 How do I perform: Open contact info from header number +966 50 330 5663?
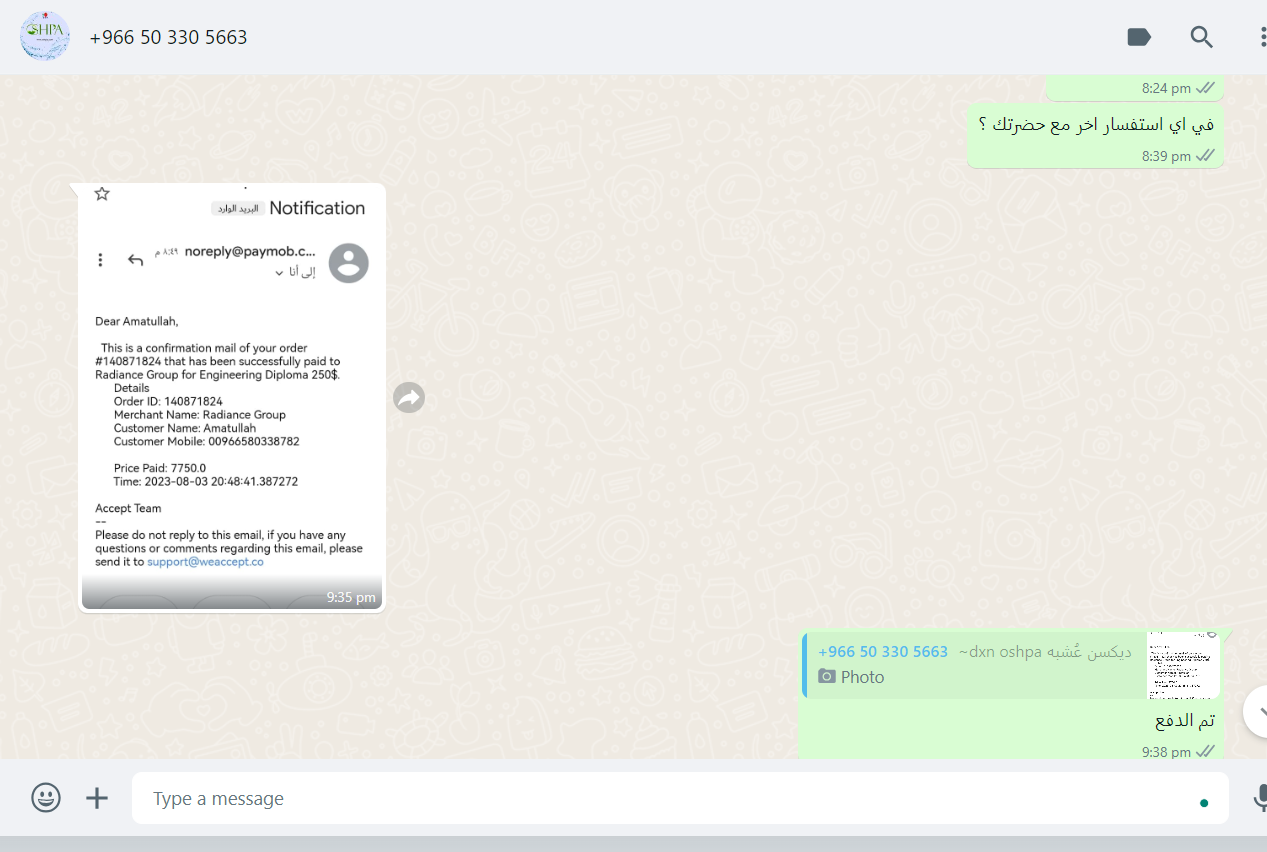point(168,37)
